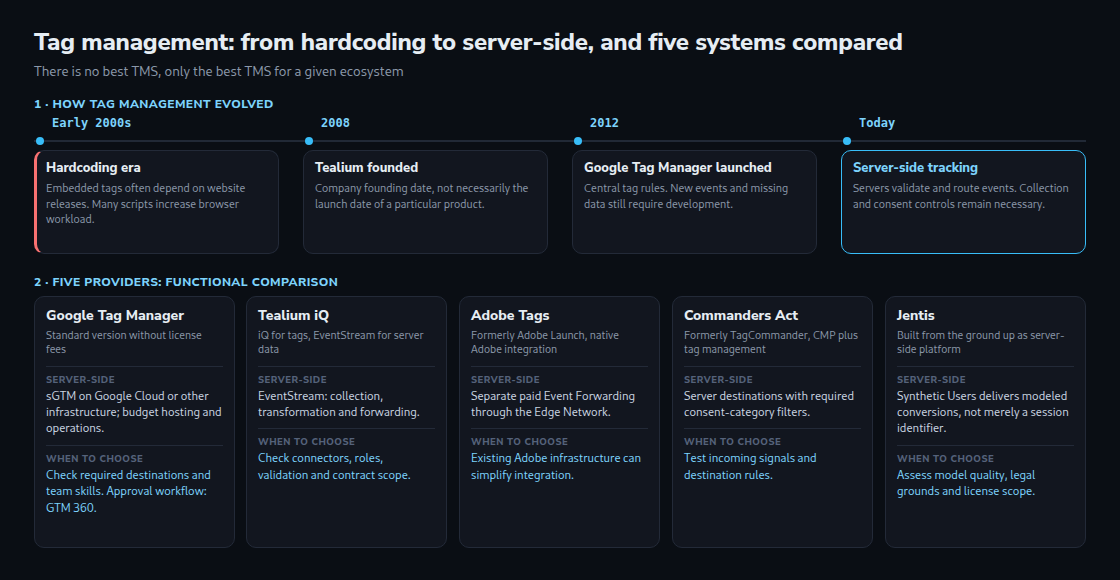Select the '2008' year label
This screenshot has height=580, width=1120.
coord(335,123)
